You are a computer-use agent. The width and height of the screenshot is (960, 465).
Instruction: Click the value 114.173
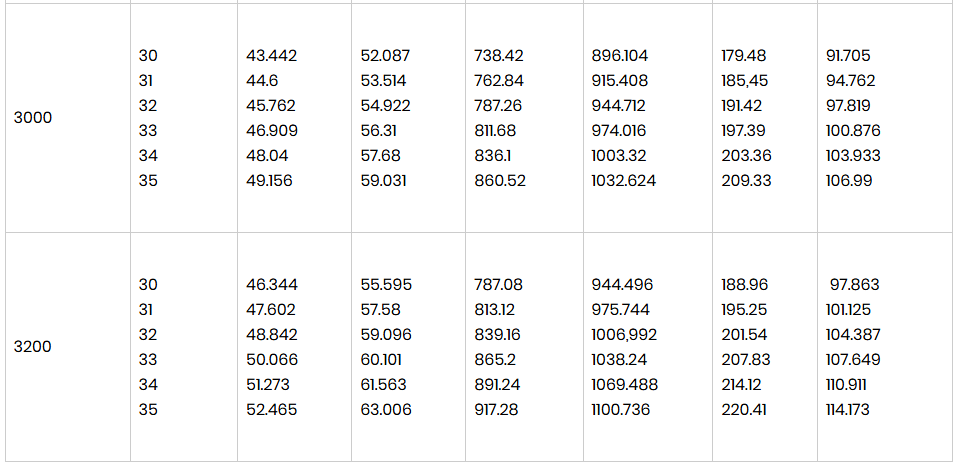pyautogui.click(x=848, y=409)
